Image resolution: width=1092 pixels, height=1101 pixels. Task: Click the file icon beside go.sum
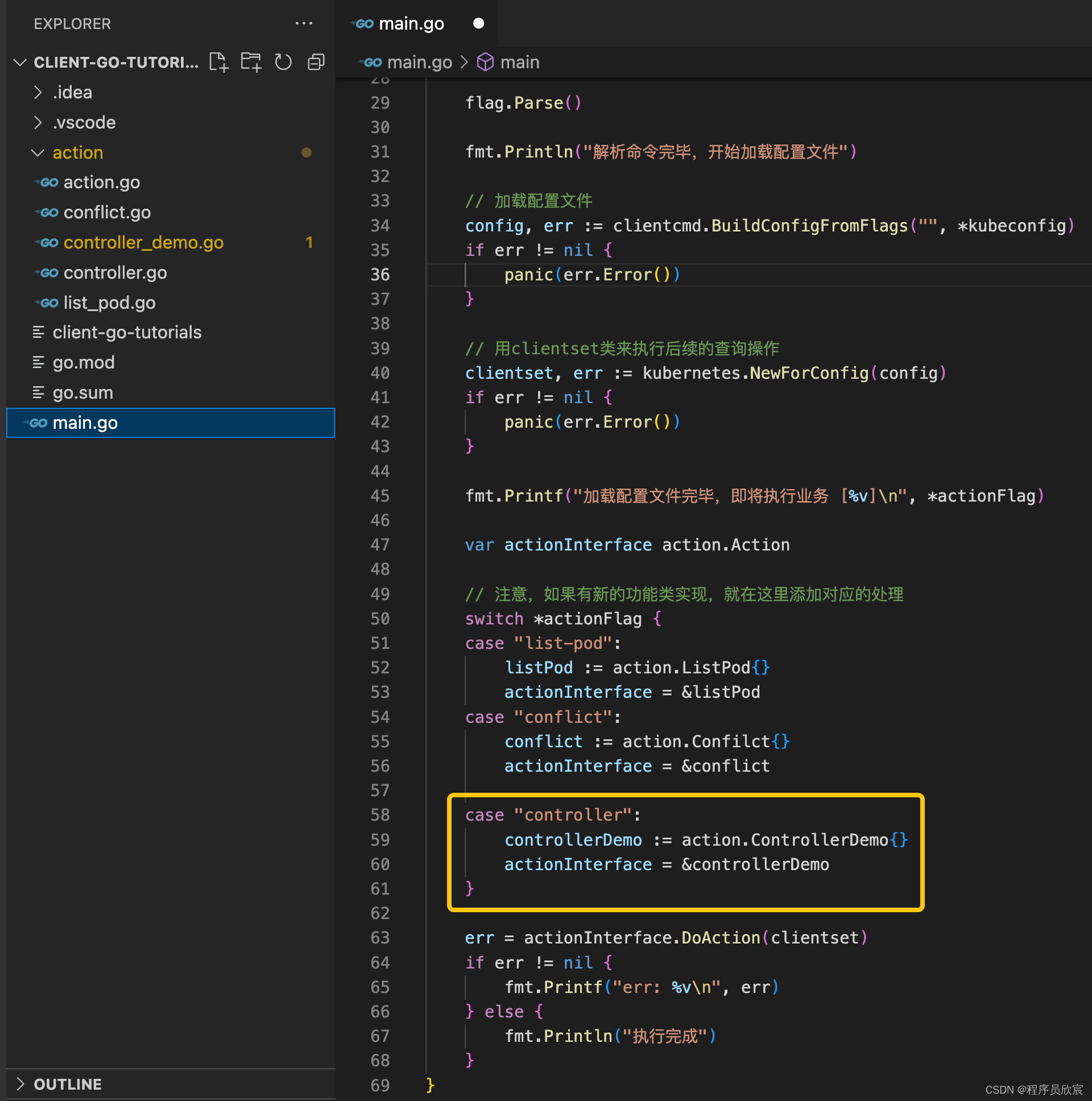click(39, 392)
